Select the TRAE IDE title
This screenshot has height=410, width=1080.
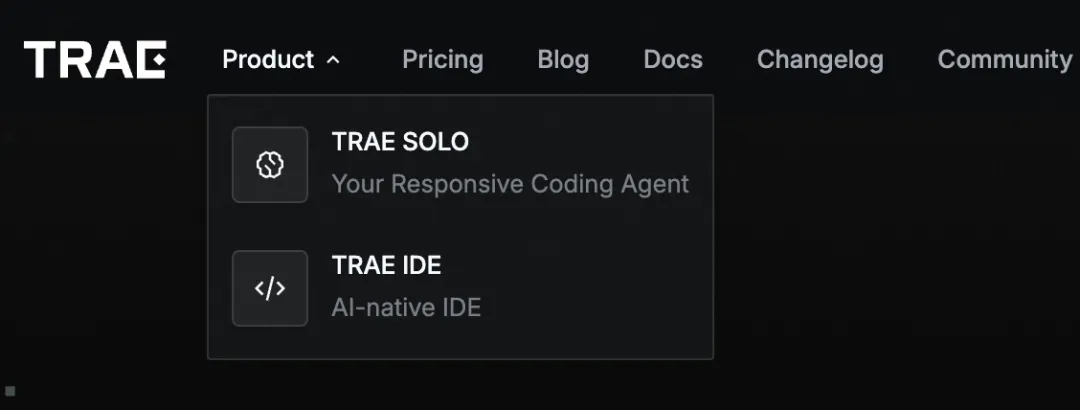click(386, 266)
